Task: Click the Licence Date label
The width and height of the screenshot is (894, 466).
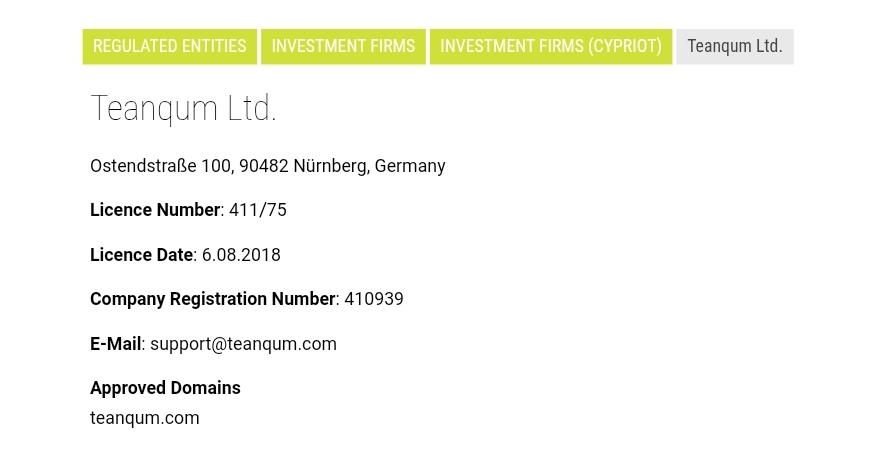Action: pos(141,255)
